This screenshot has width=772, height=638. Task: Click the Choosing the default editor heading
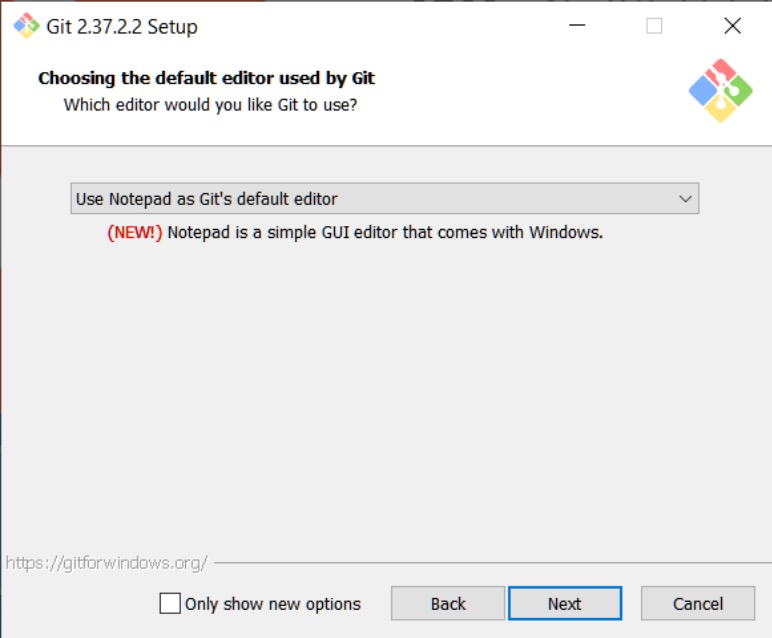(x=206, y=78)
